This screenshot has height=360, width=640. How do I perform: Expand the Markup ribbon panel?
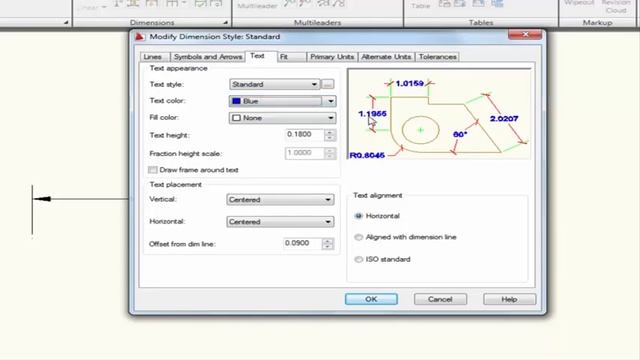coord(597,22)
